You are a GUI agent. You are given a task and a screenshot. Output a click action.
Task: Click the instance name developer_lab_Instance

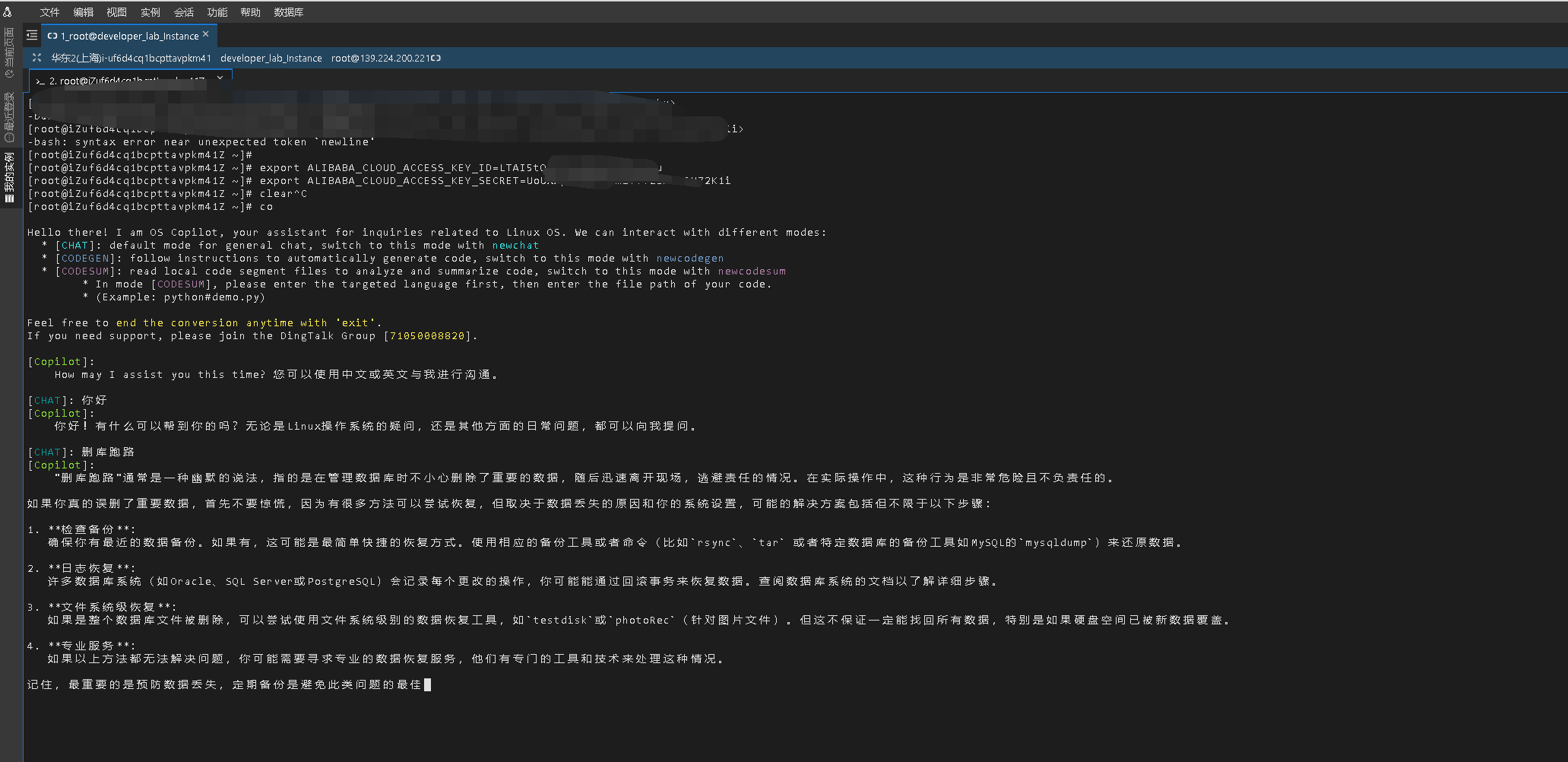point(271,58)
